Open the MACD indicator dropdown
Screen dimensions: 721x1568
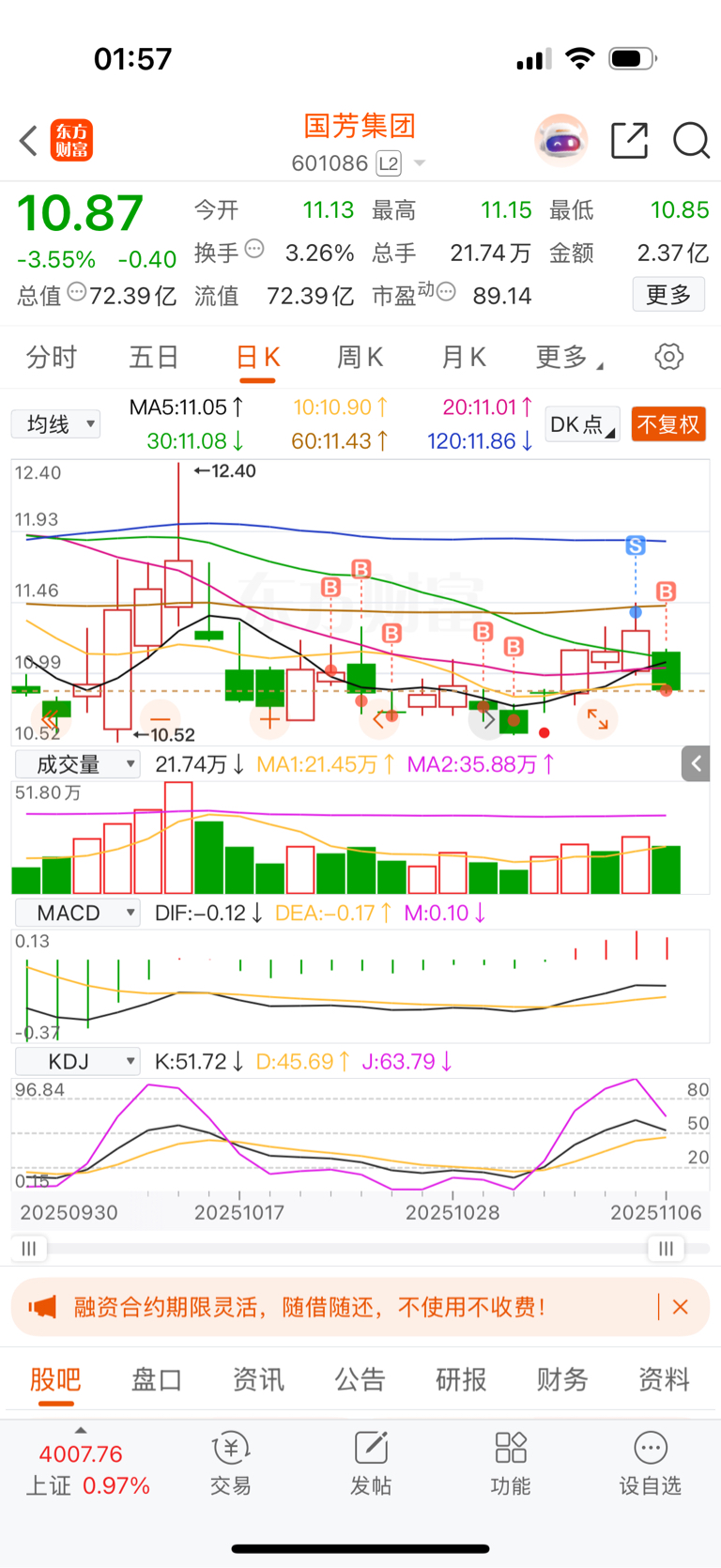(x=78, y=913)
